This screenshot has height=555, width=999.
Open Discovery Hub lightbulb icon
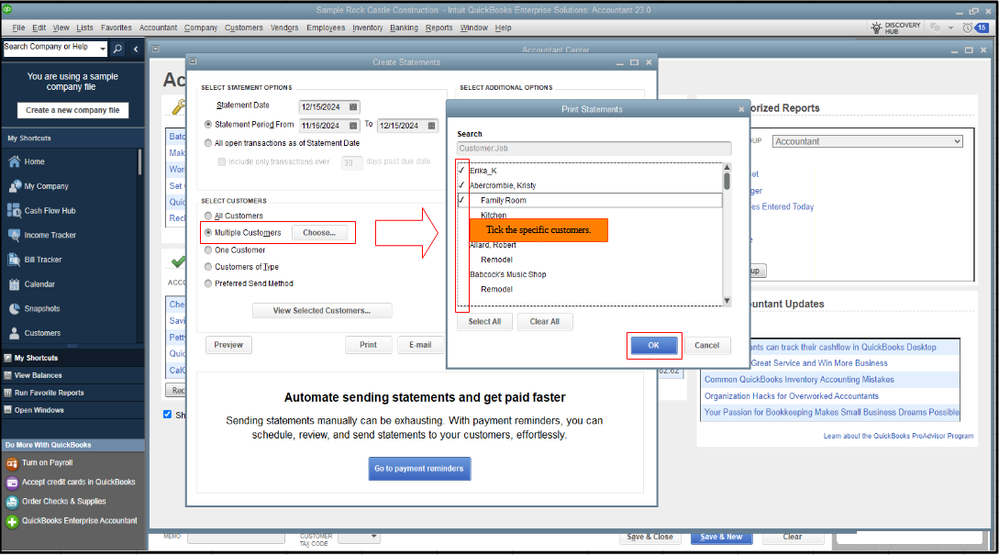click(x=877, y=28)
